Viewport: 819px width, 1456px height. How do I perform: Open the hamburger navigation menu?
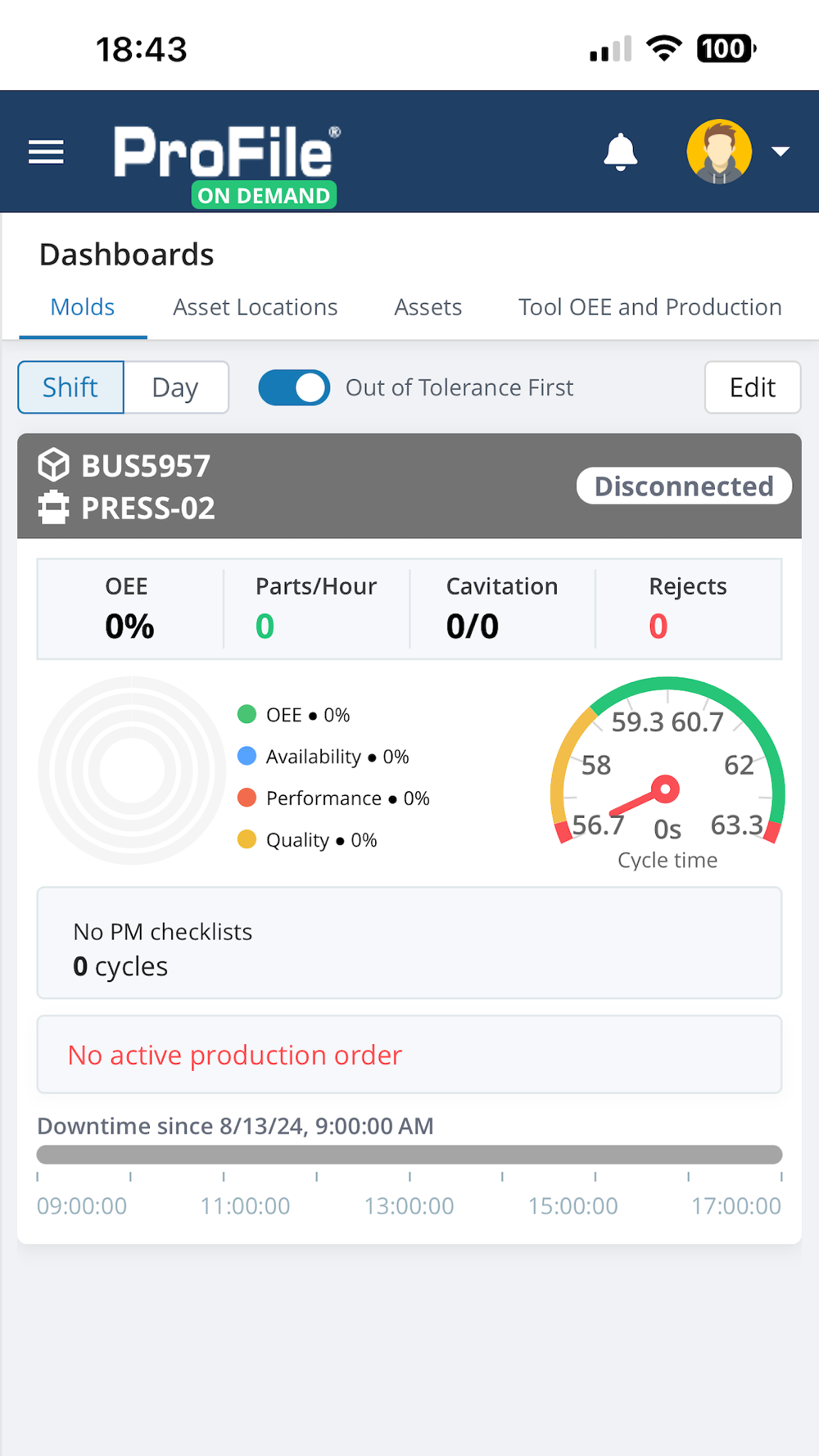coord(46,151)
